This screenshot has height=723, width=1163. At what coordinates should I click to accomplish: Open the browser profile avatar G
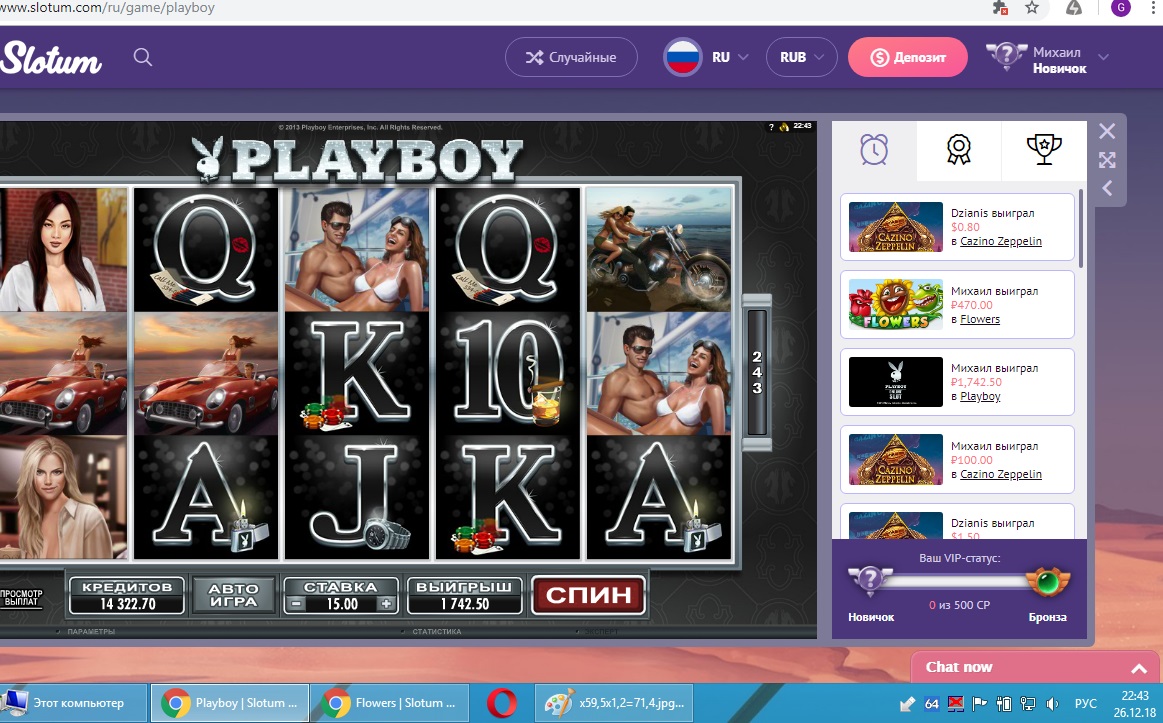click(1121, 8)
